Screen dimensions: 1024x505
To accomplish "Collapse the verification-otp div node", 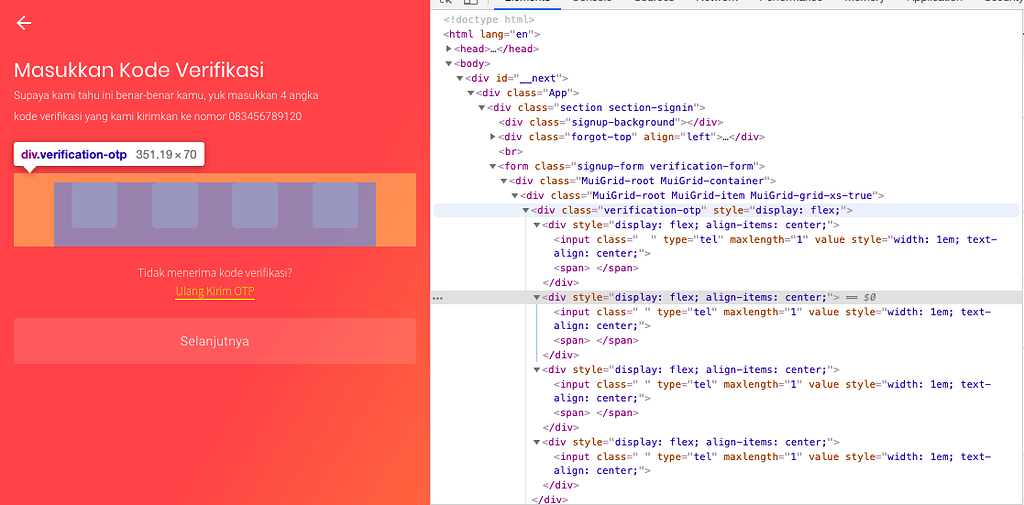I will (526, 210).
